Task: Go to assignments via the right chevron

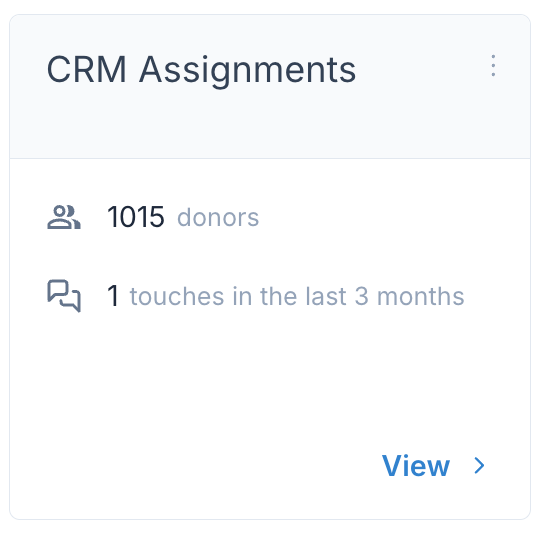Action: point(479,465)
